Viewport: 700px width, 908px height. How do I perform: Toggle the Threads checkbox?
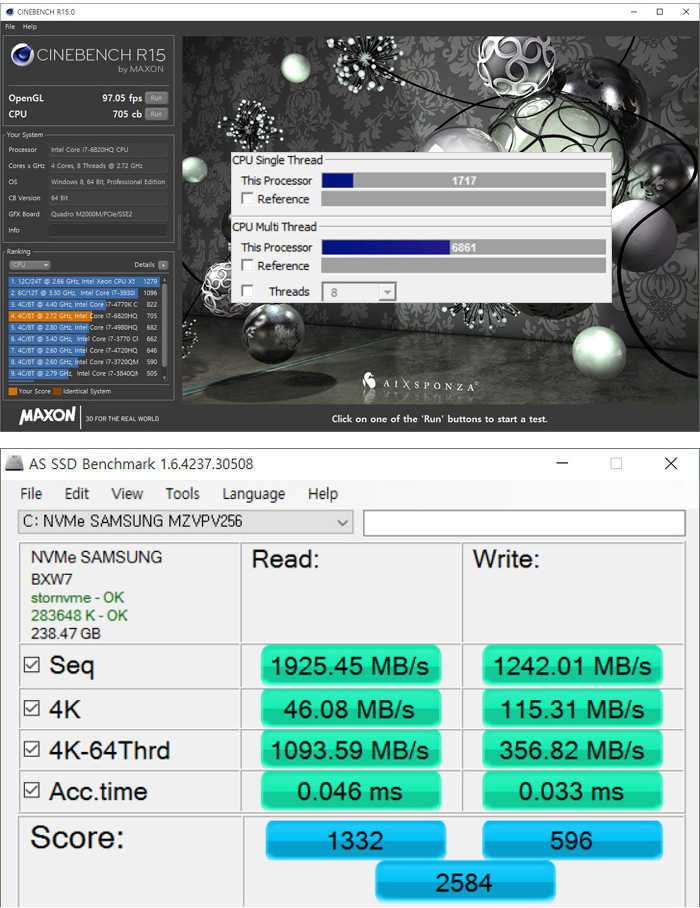click(x=247, y=291)
